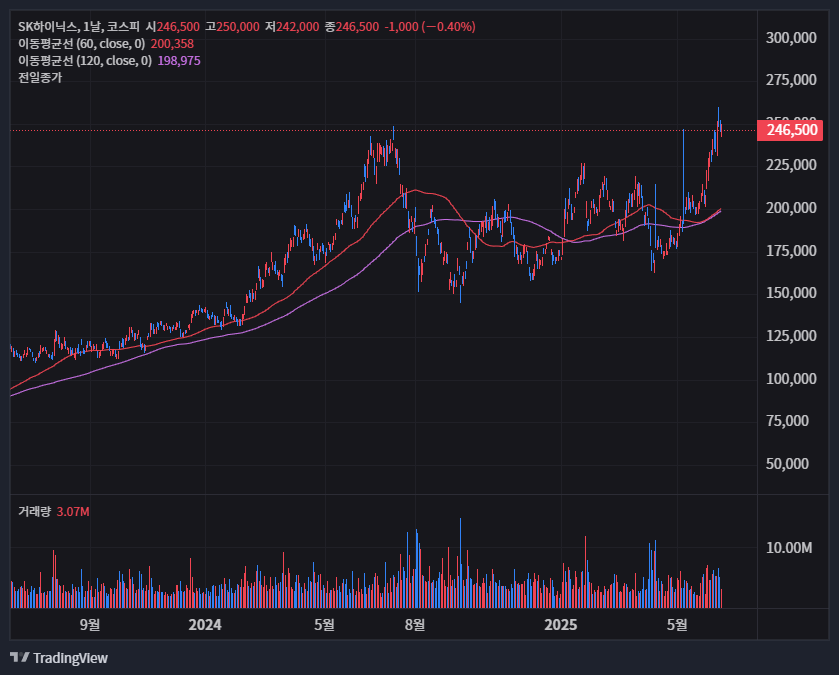Click the 50,000 price axis label
The width and height of the screenshot is (839, 675).
click(x=787, y=464)
